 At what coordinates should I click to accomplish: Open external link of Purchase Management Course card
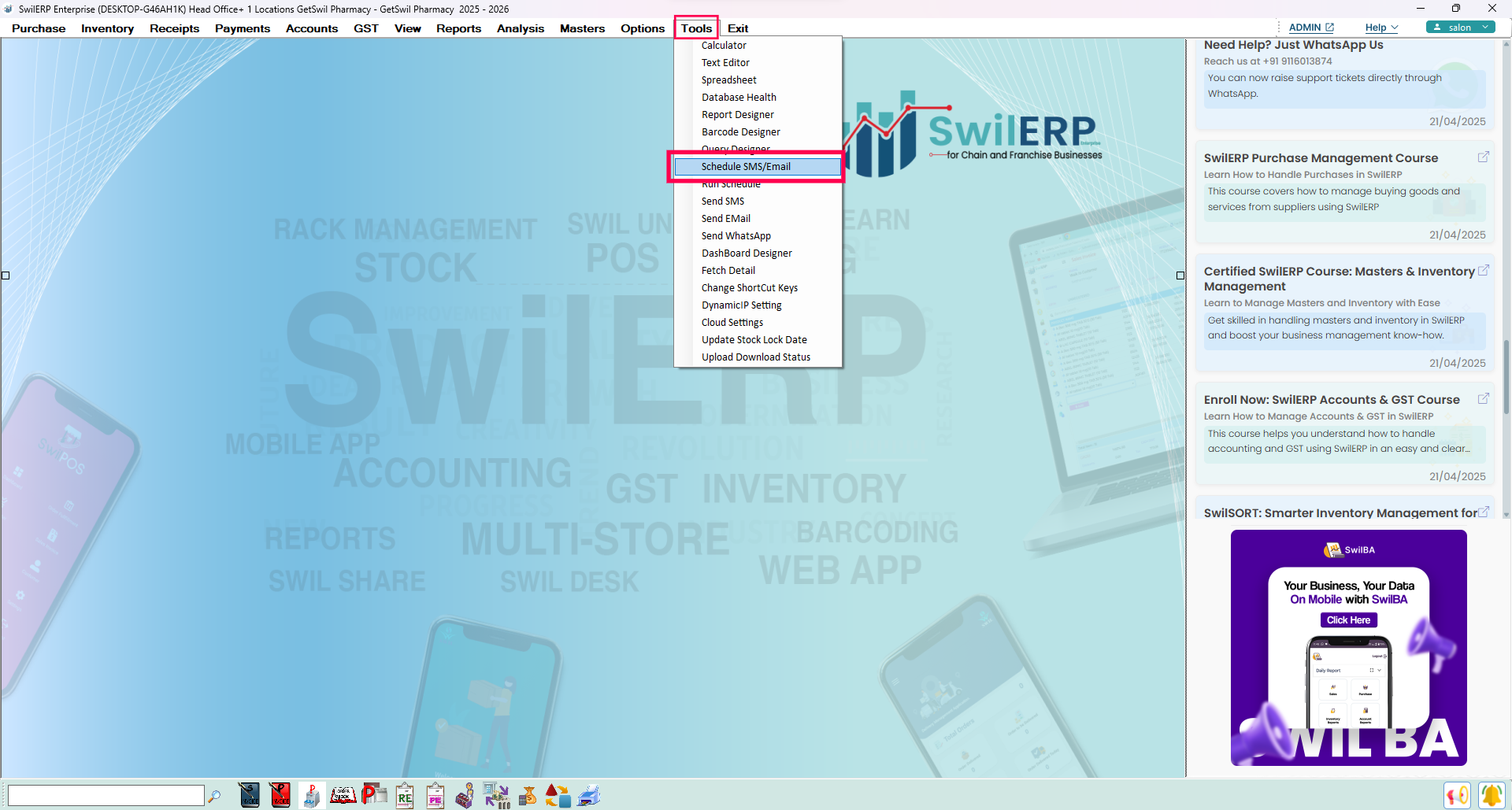point(1484,157)
